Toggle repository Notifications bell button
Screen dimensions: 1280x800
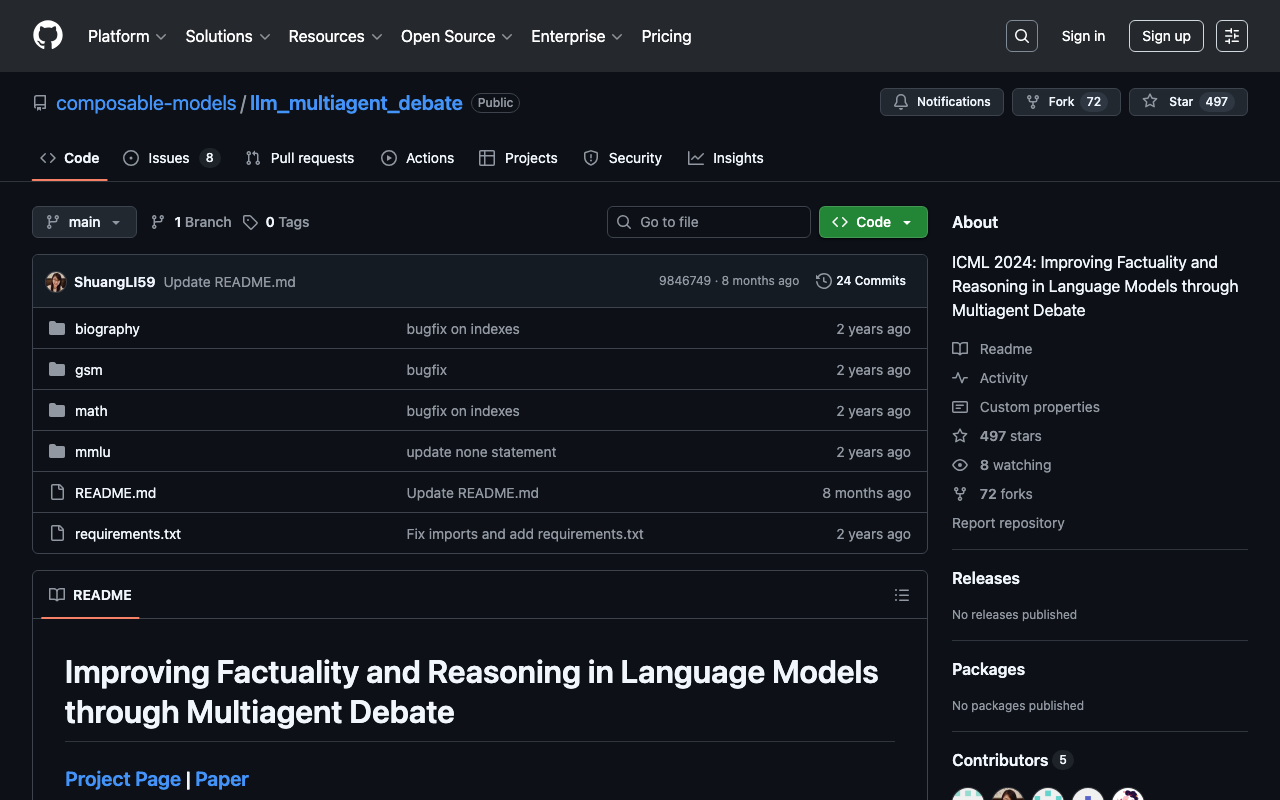[x=941, y=102]
